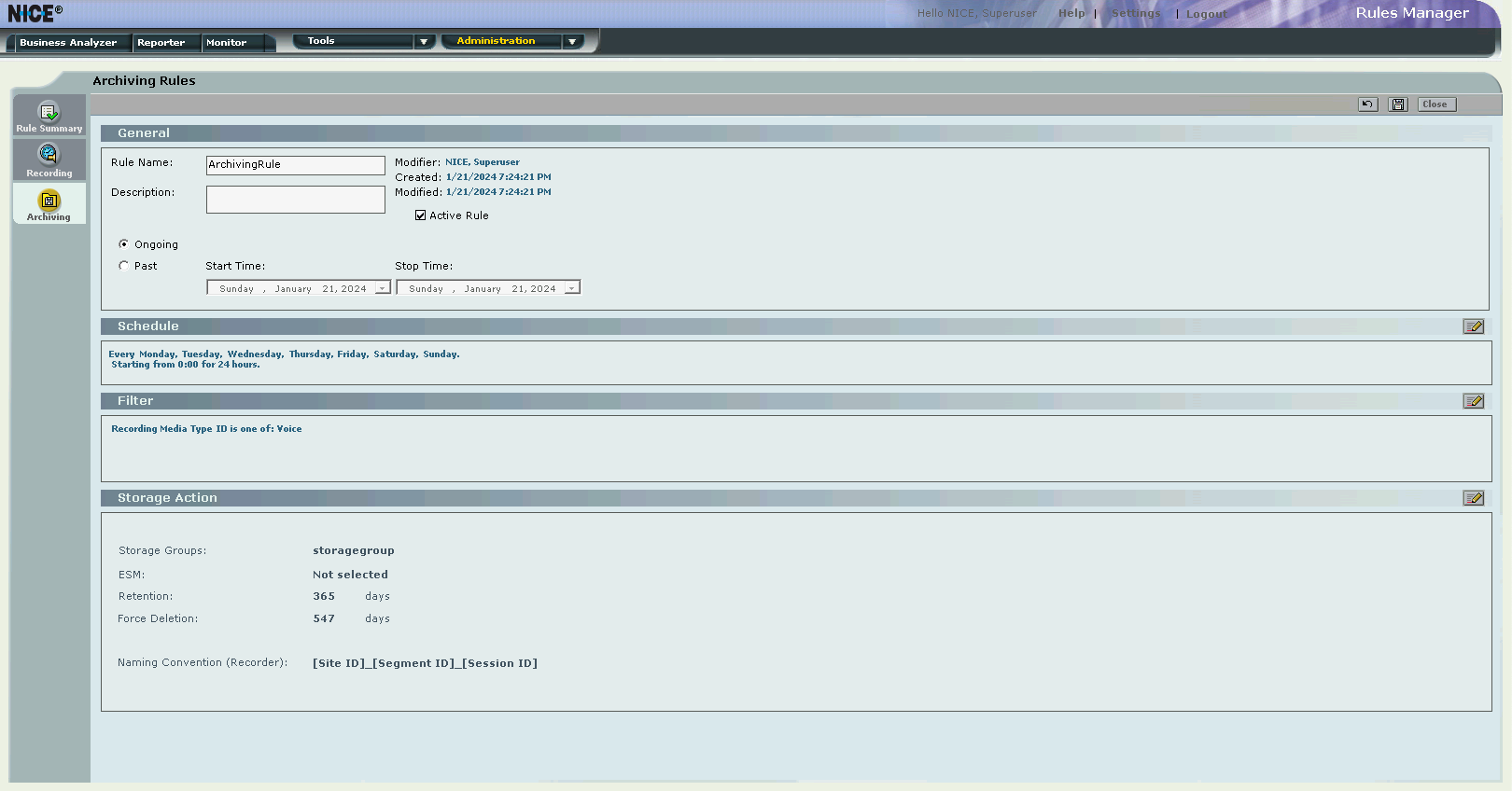Open the Start Time date dropdown
Image resolution: width=1512 pixels, height=791 pixels.
(x=382, y=288)
